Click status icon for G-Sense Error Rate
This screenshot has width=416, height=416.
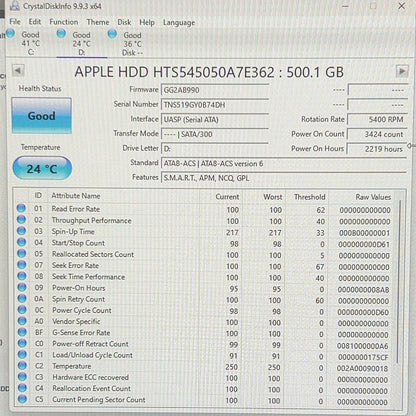22,332
